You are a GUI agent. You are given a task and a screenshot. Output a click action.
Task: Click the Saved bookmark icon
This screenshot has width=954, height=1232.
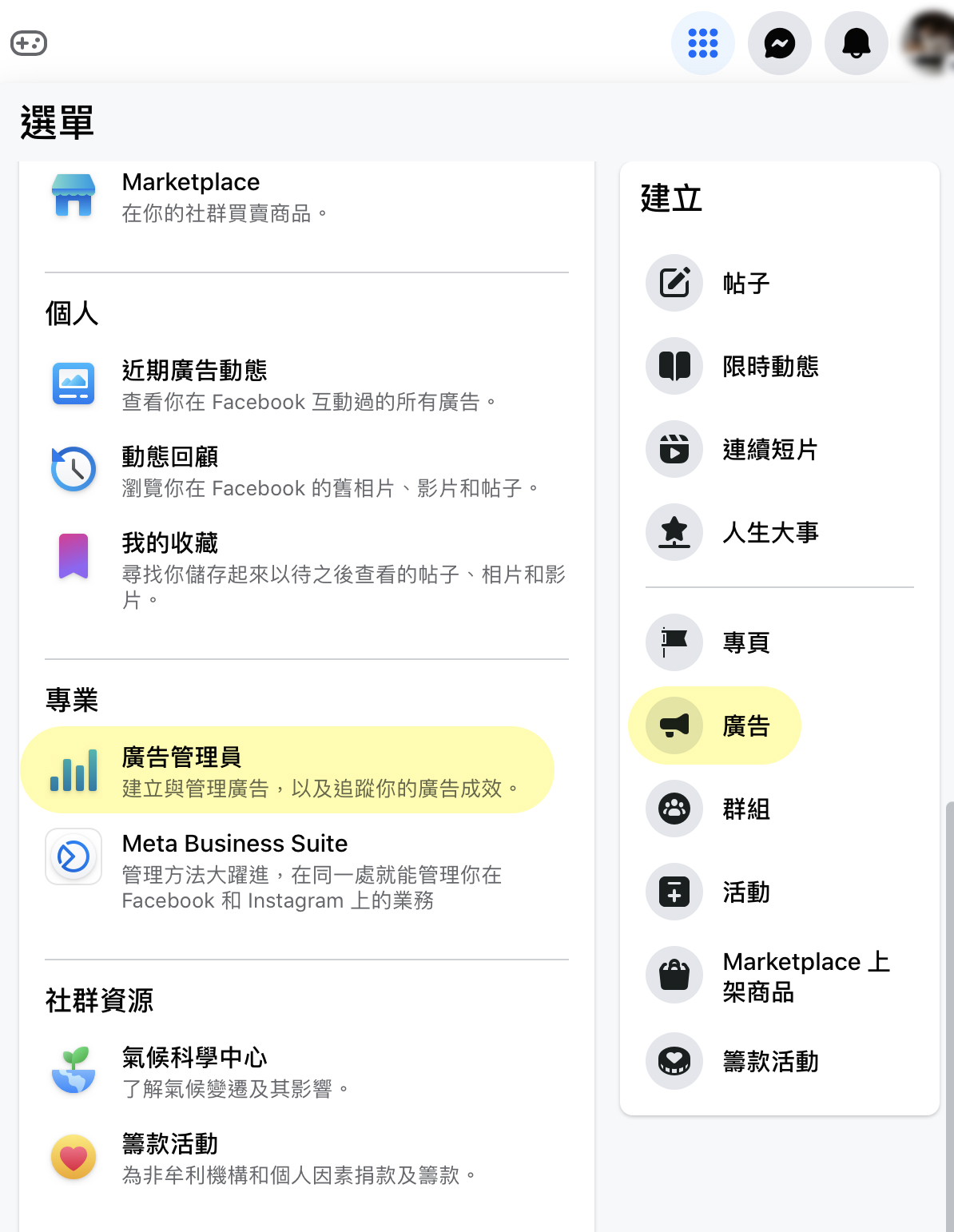[x=74, y=555]
